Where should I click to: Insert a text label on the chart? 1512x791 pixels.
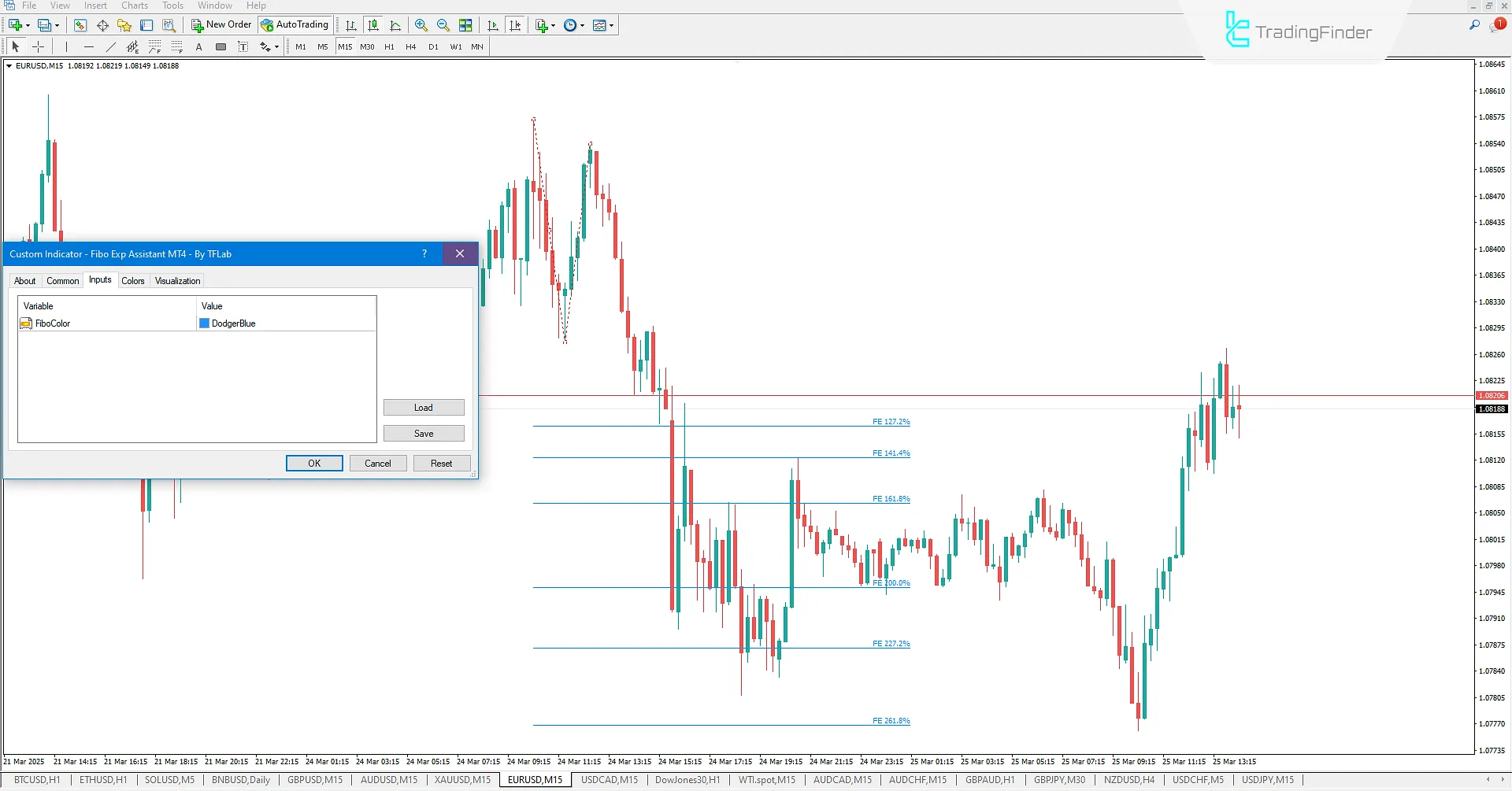click(x=243, y=46)
